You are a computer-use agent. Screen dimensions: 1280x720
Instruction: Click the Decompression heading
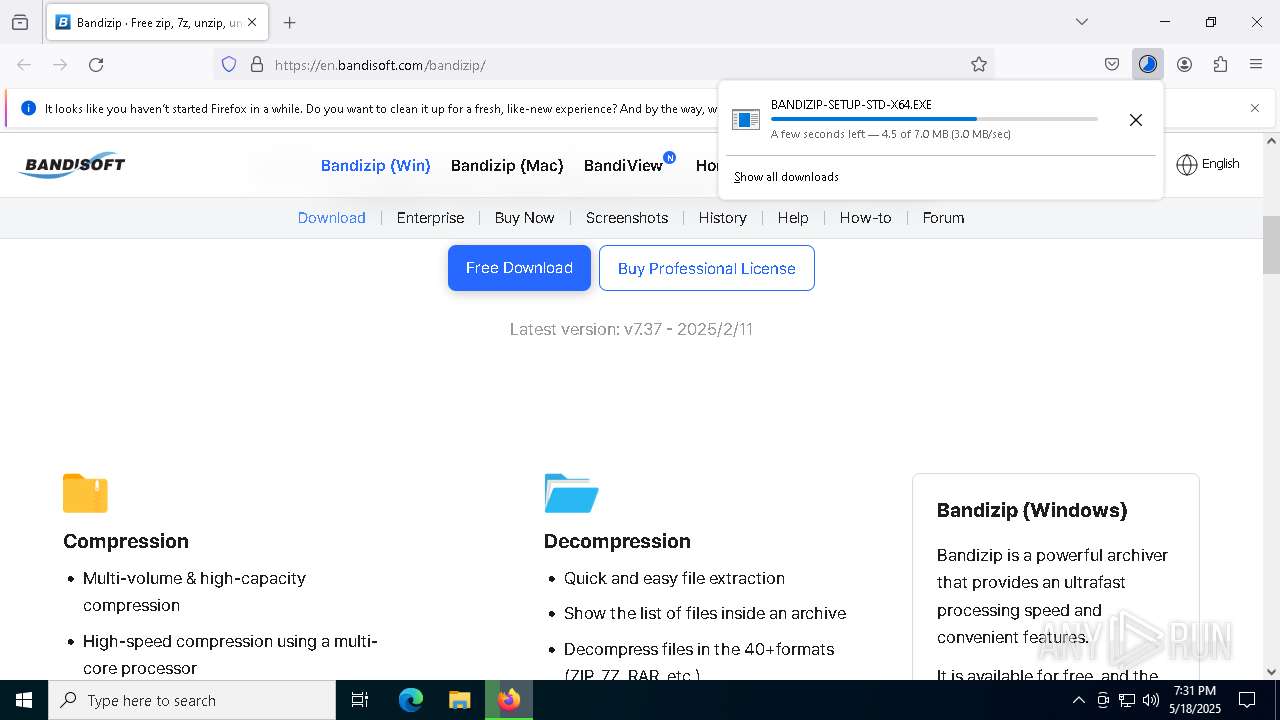point(617,541)
